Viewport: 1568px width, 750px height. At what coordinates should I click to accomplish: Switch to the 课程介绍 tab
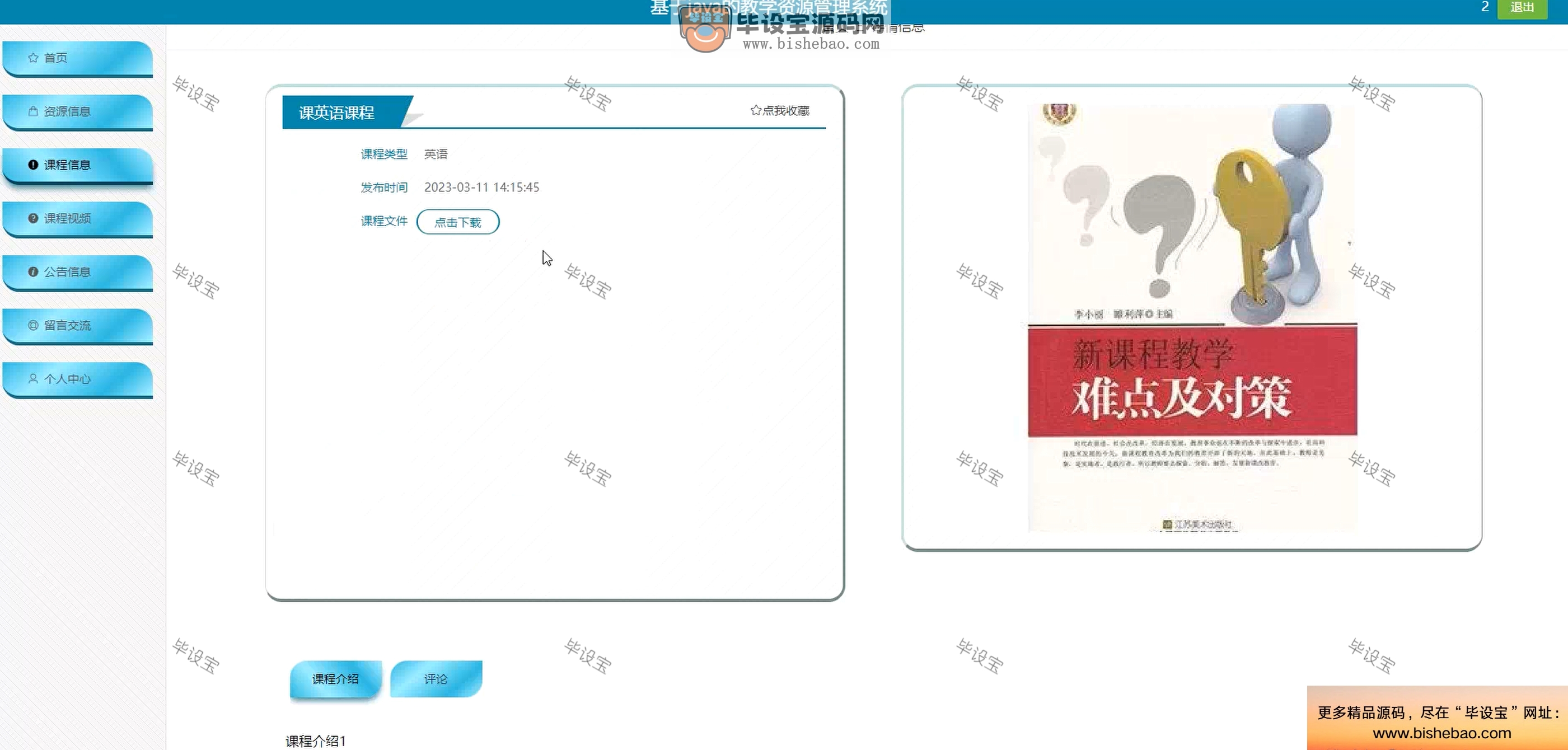point(335,679)
